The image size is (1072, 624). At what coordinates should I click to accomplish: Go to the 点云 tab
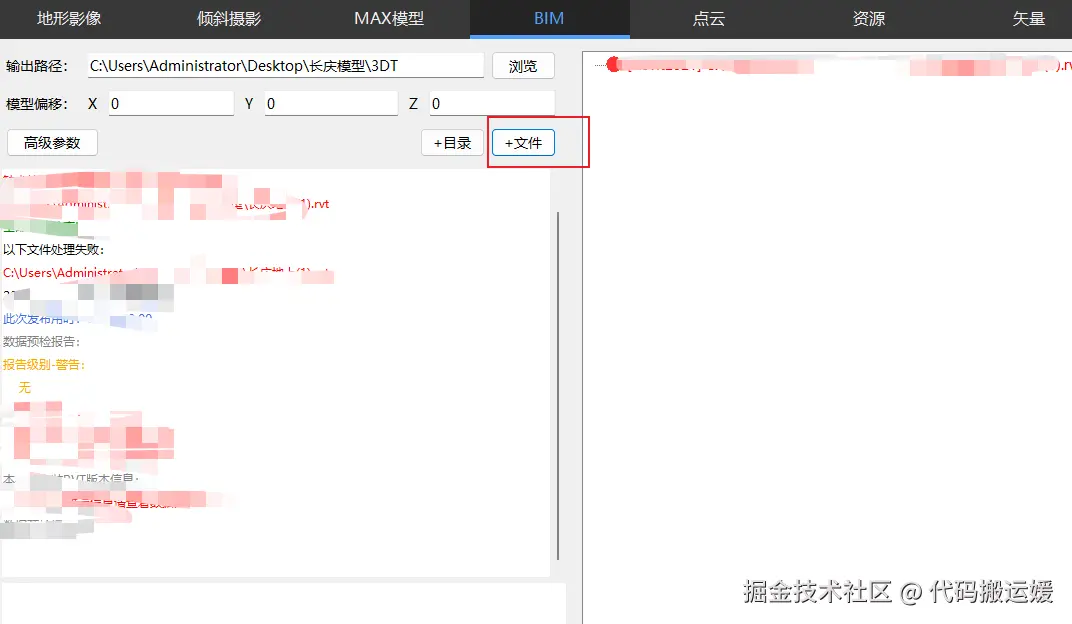709,18
